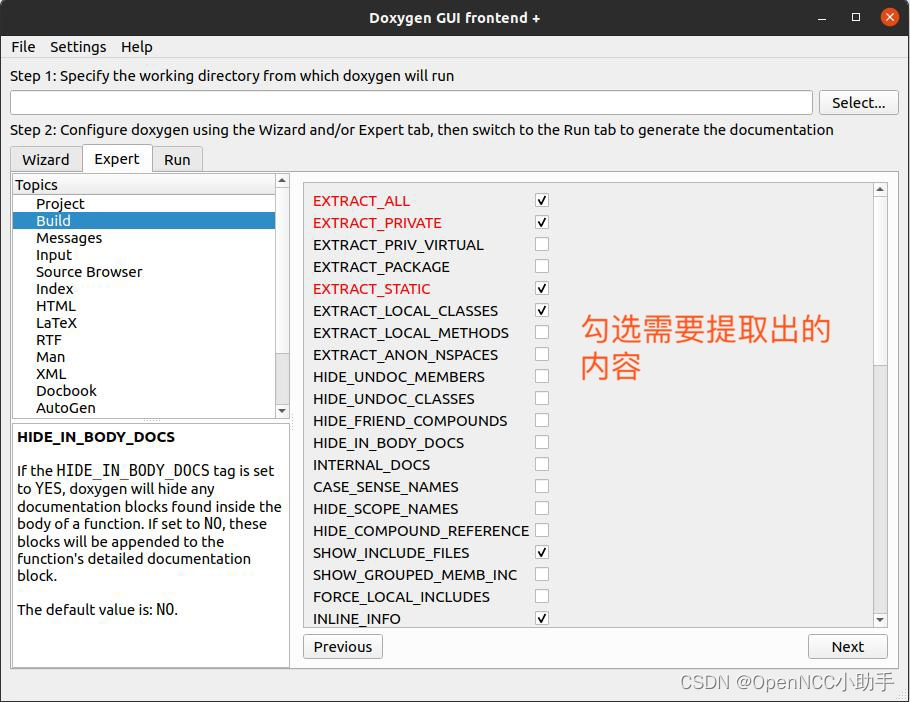This screenshot has height=702, width=910.
Task: Select Docbook topic in list
Action: click(144, 391)
